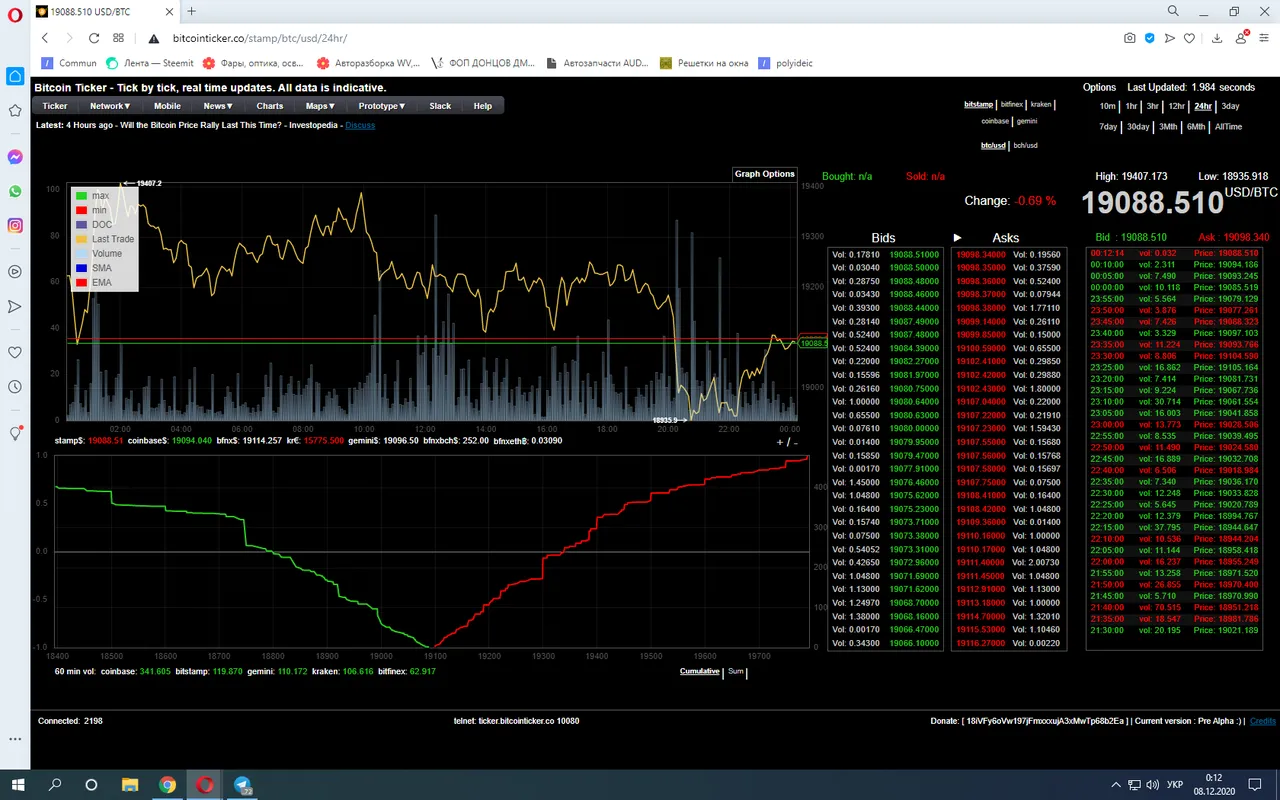The height and width of the screenshot is (800, 1280).
Task: Reload the bitcointicker page
Action: click(93, 38)
